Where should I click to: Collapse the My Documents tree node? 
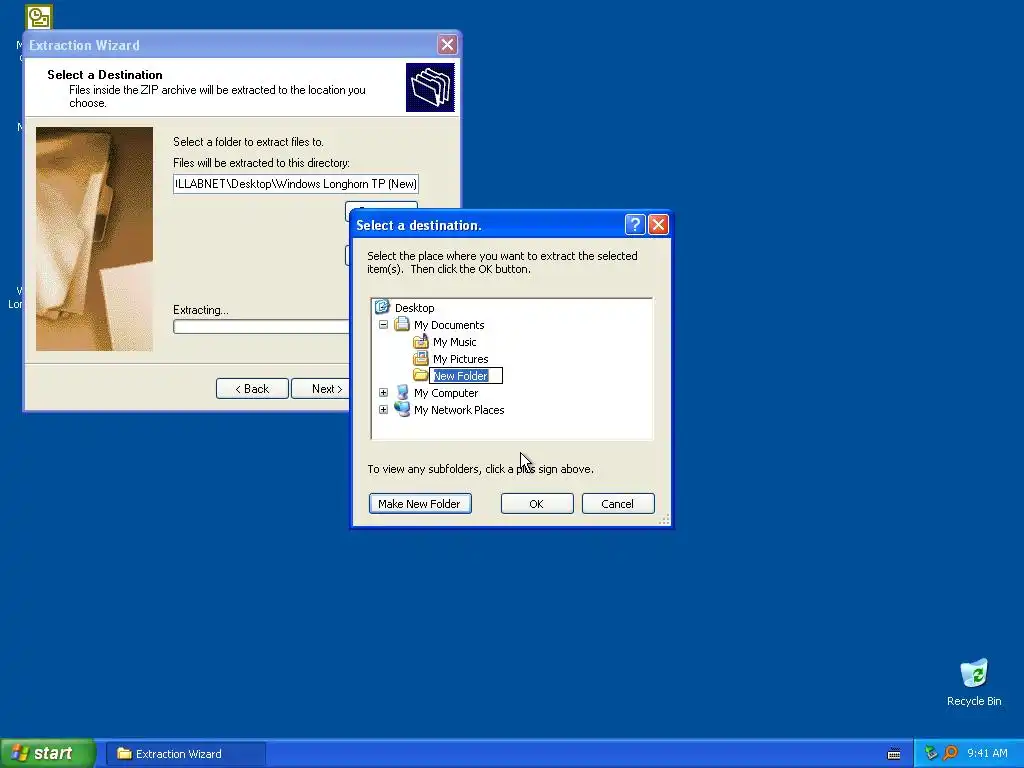383,325
